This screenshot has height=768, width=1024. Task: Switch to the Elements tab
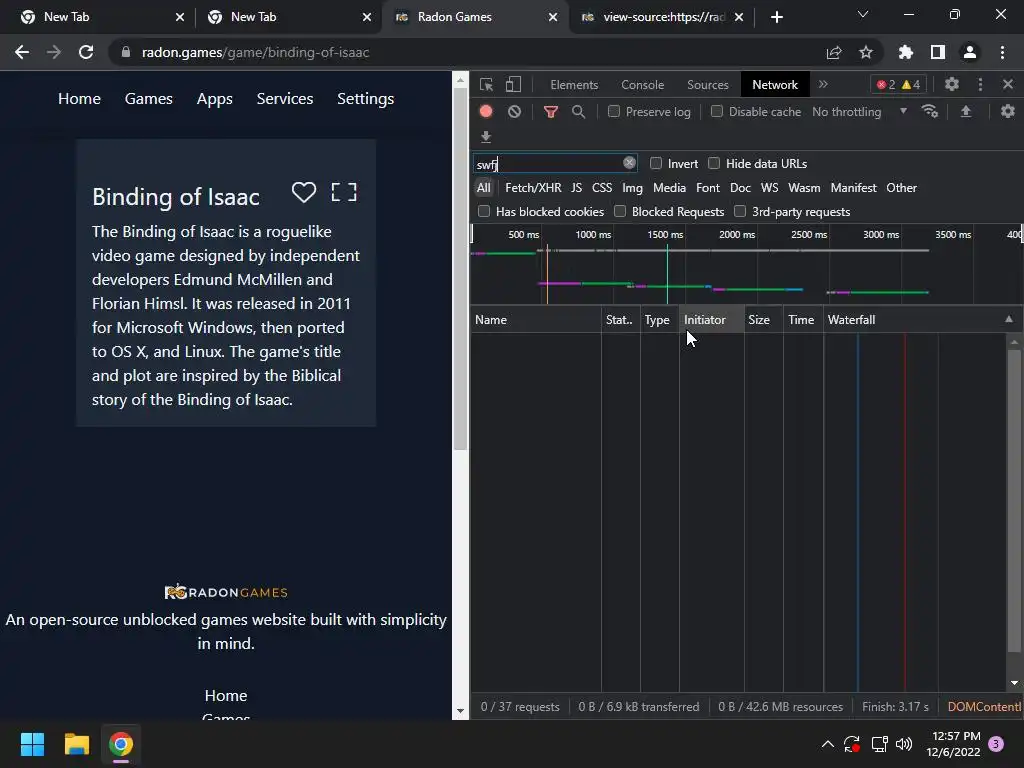[574, 85]
